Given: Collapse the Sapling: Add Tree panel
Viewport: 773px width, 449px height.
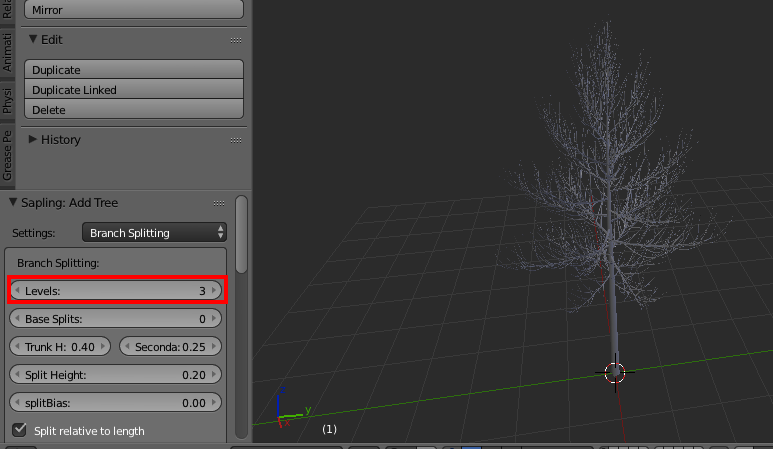Looking at the screenshot, I should pos(13,202).
